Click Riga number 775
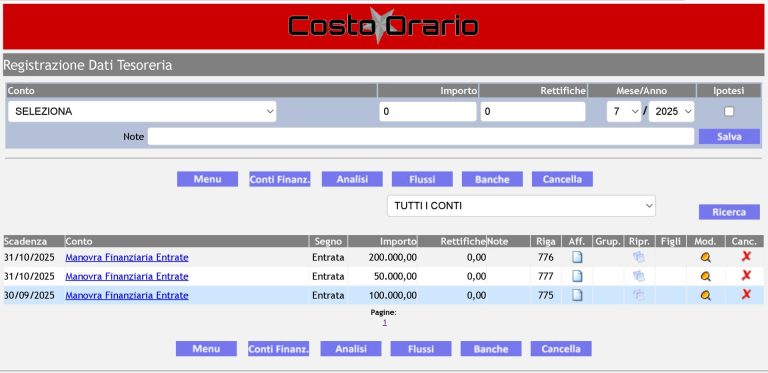The height and width of the screenshot is (373, 768). (546, 296)
